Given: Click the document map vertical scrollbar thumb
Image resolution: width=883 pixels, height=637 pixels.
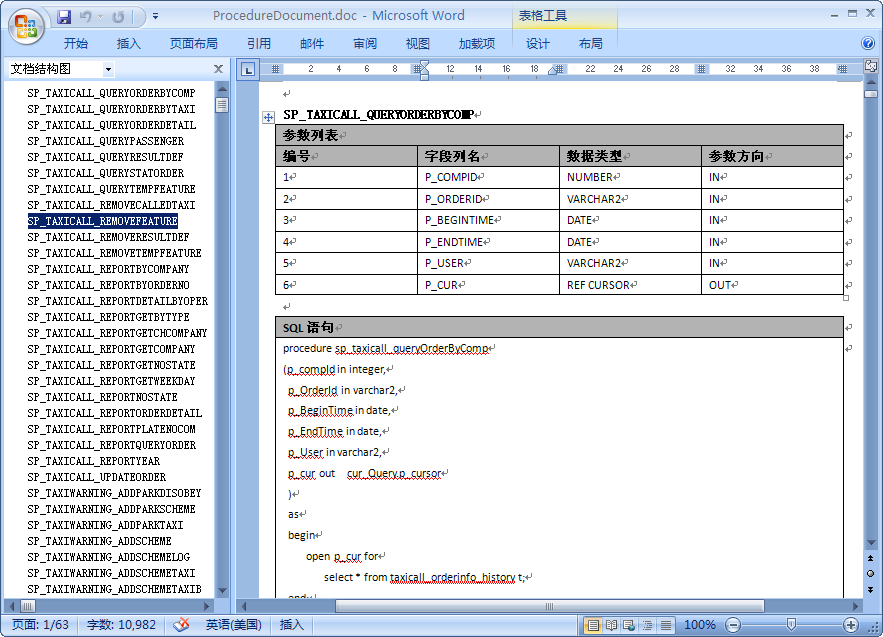Looking at the screenshot, I should click(x=222, y=104).
